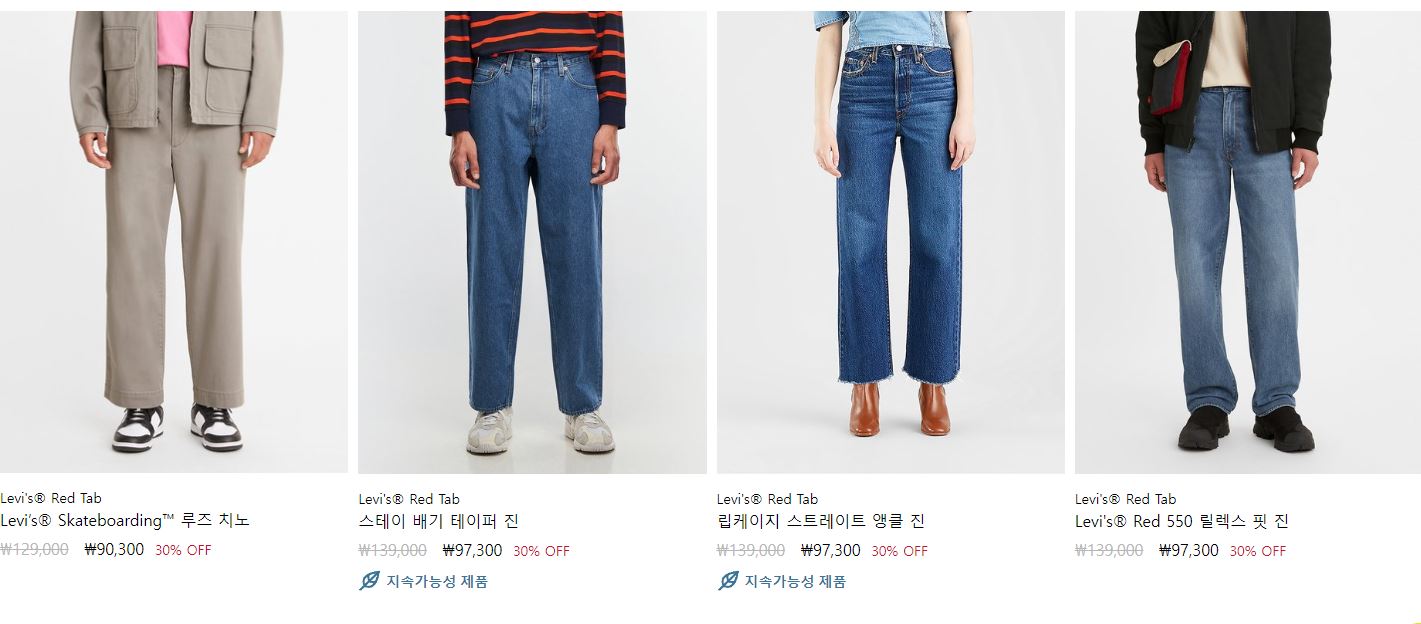Click the ₩90,300 sale price of the chino
The height and width of the screenshot is (624, 1421).
click(x=114, y=549)
